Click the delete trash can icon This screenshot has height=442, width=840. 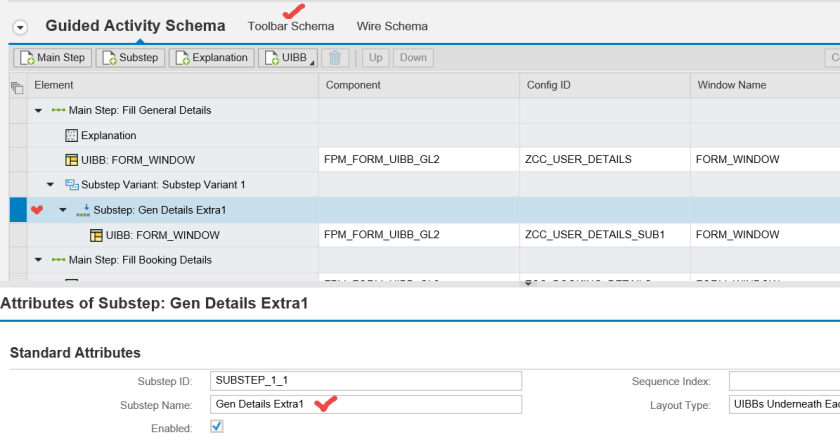pyautogui.click(x=337, y=58)
